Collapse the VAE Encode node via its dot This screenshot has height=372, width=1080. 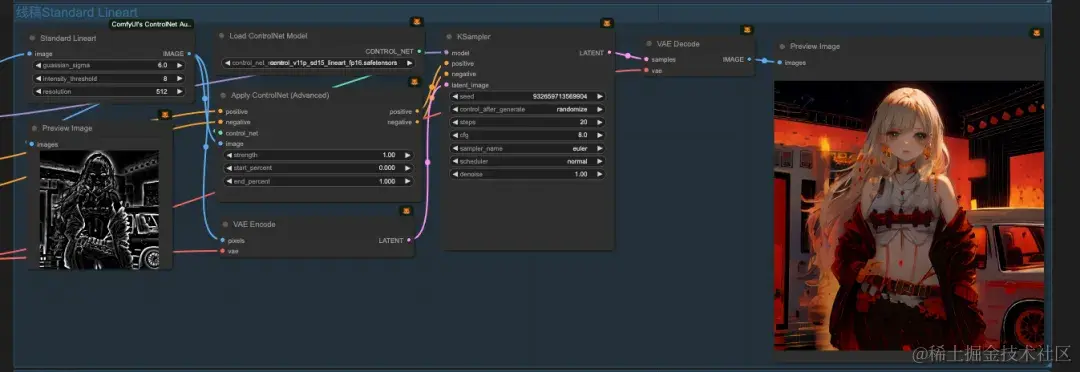click(225, 225)
